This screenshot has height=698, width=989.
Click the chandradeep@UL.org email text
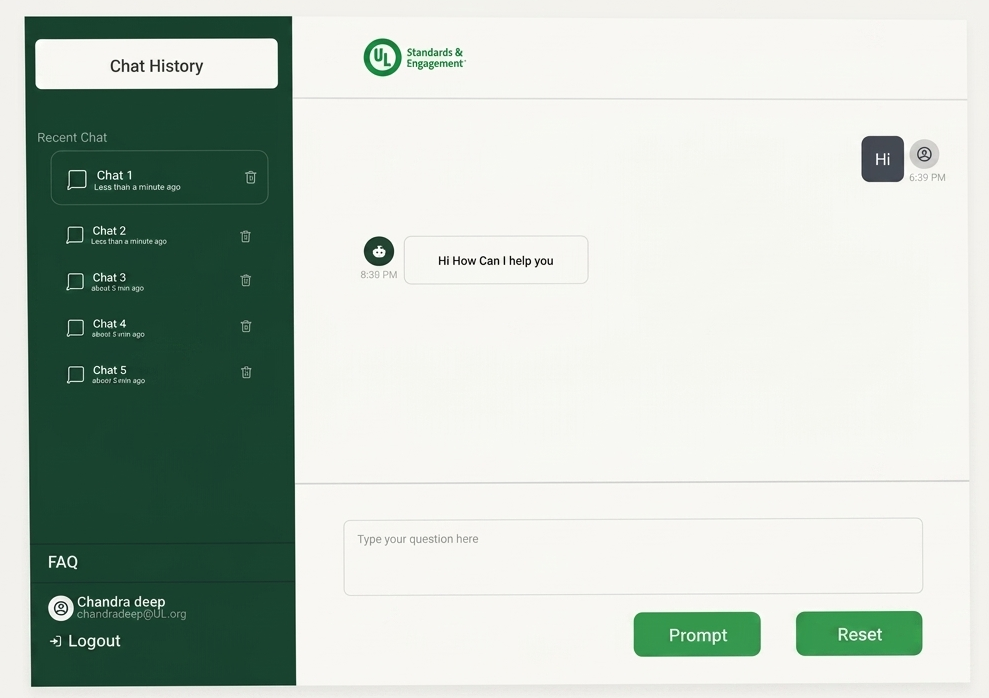[131, 614]
